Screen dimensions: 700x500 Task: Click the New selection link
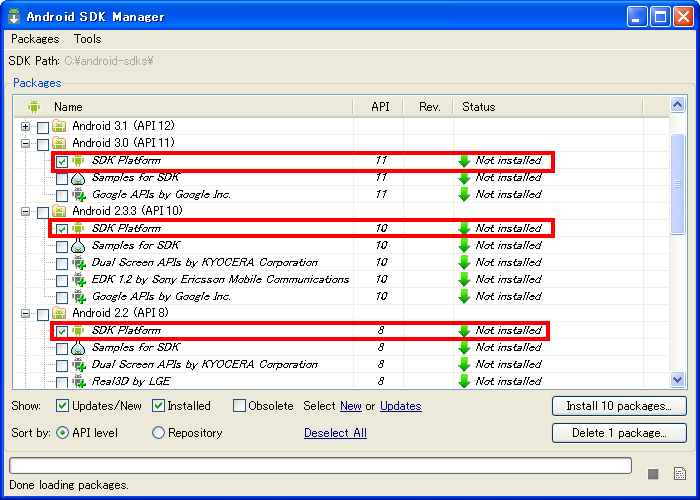[x=350, y=406]
